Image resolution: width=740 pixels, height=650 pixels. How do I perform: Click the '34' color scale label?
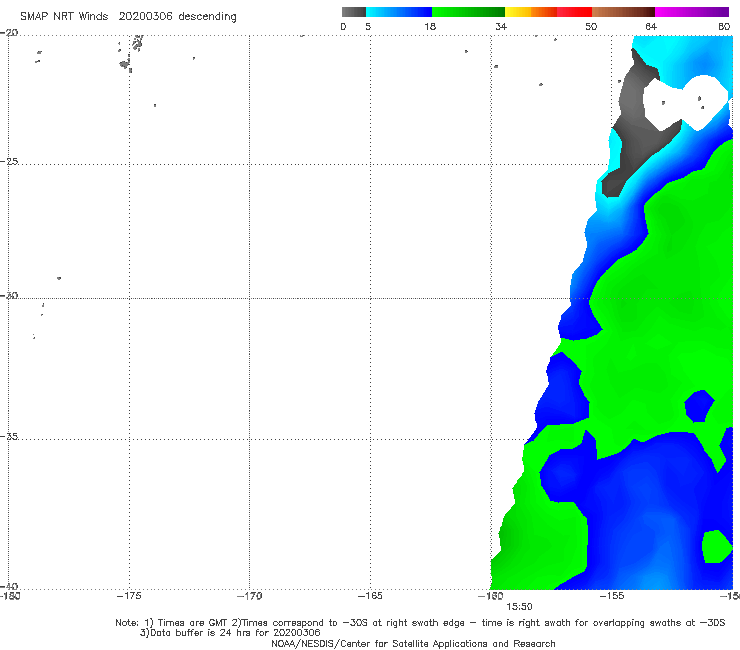tap(501, 26)
